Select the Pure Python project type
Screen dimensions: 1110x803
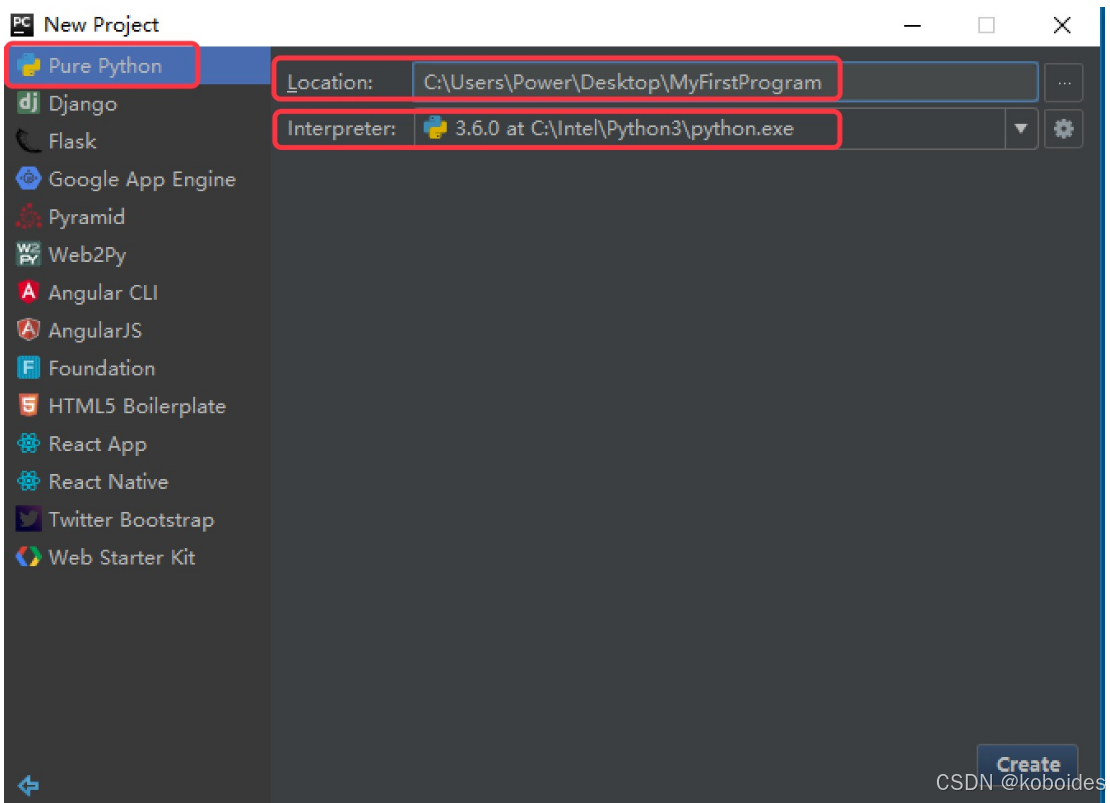coord(138,66)
